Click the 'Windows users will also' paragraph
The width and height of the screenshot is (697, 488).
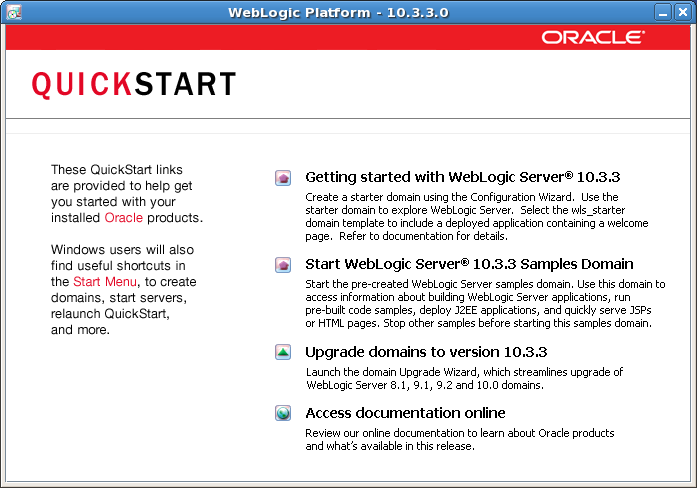[x=124, y=290]
